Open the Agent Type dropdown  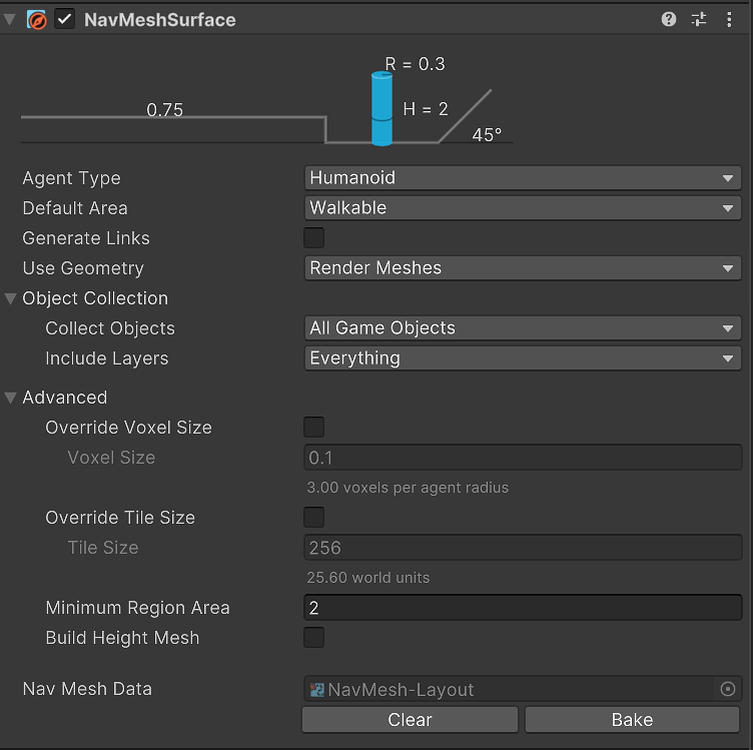[x=522, y=178]
